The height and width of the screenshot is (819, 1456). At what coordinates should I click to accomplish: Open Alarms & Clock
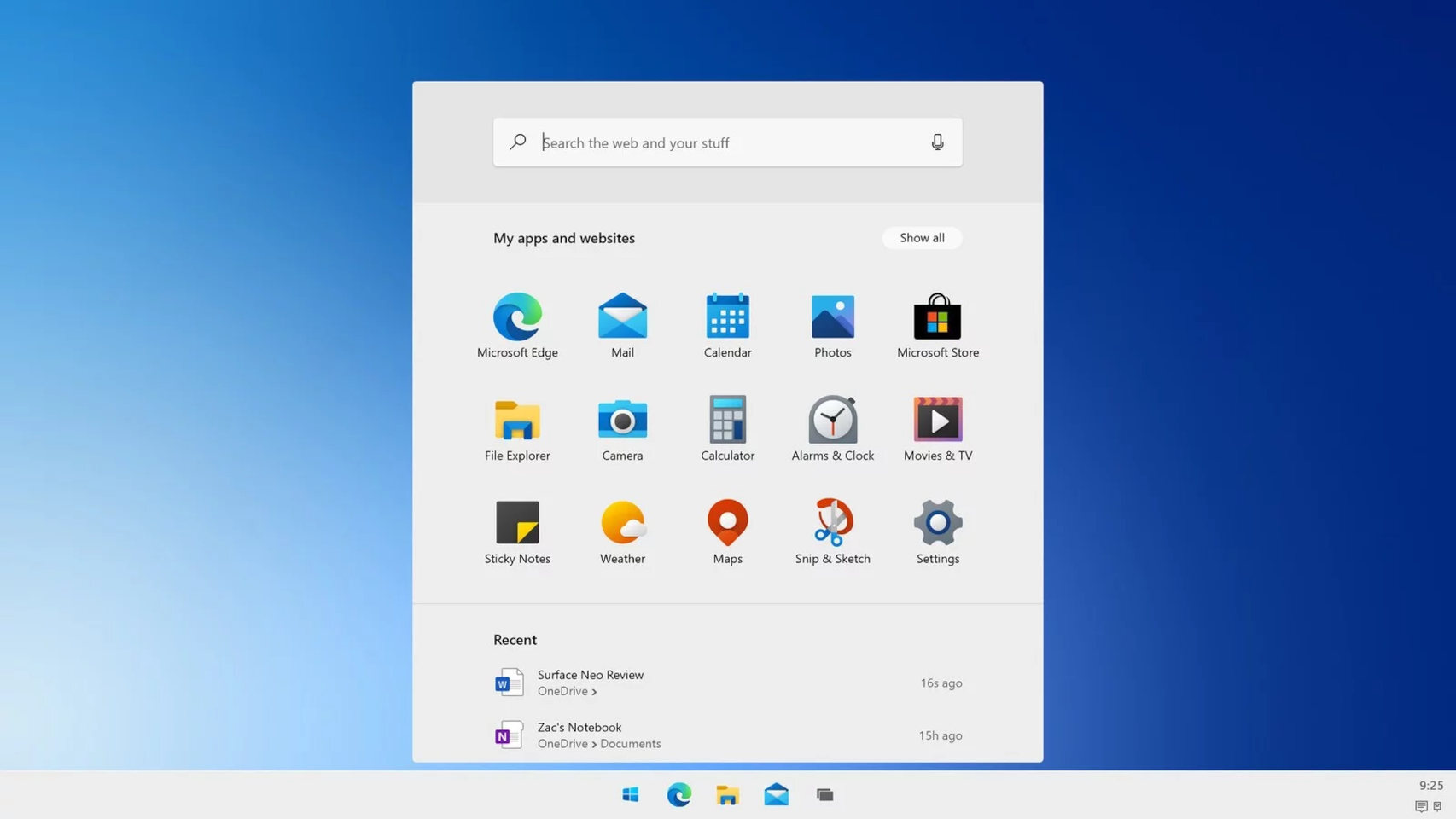(832, 427)
